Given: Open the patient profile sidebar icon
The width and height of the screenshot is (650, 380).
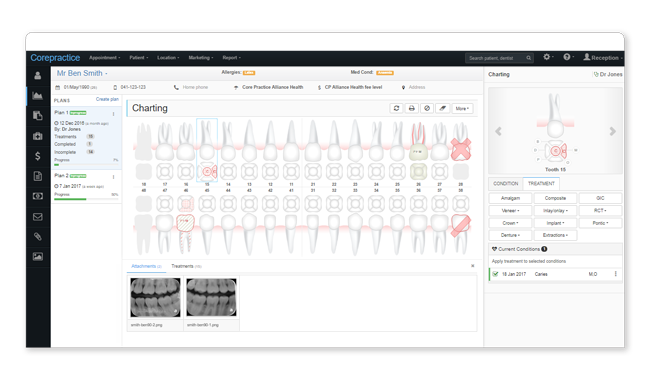Looking at the screenshot, I should pos(38,75).
